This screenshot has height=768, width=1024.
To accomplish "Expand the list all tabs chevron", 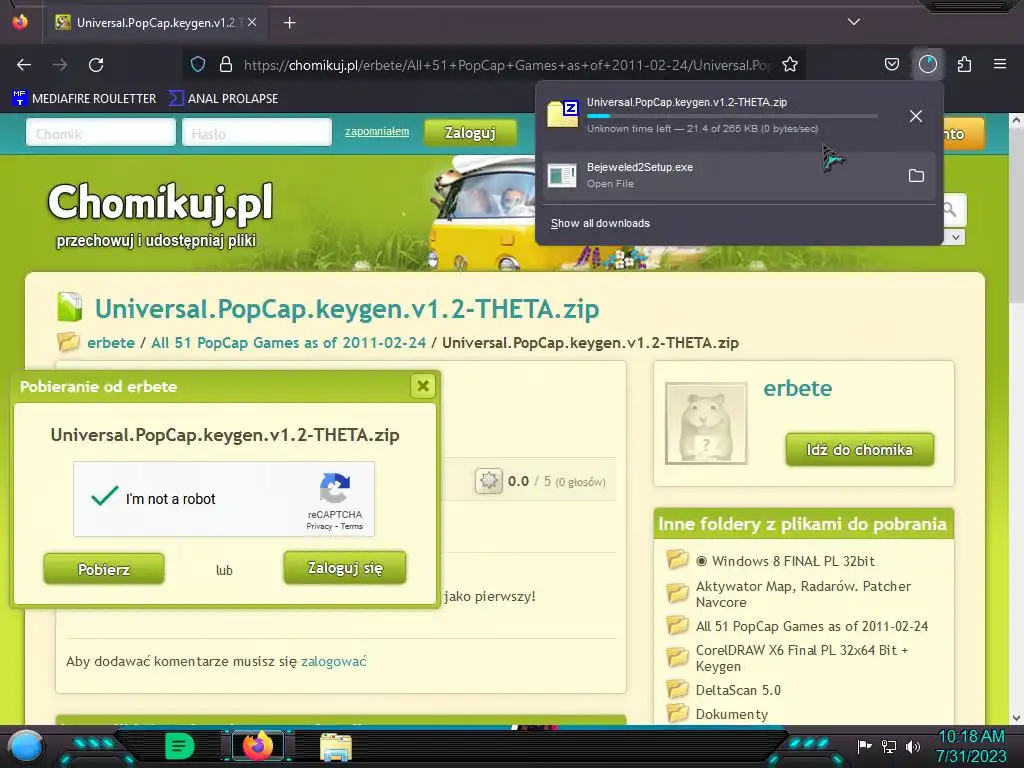I will [x=854, y=22].
